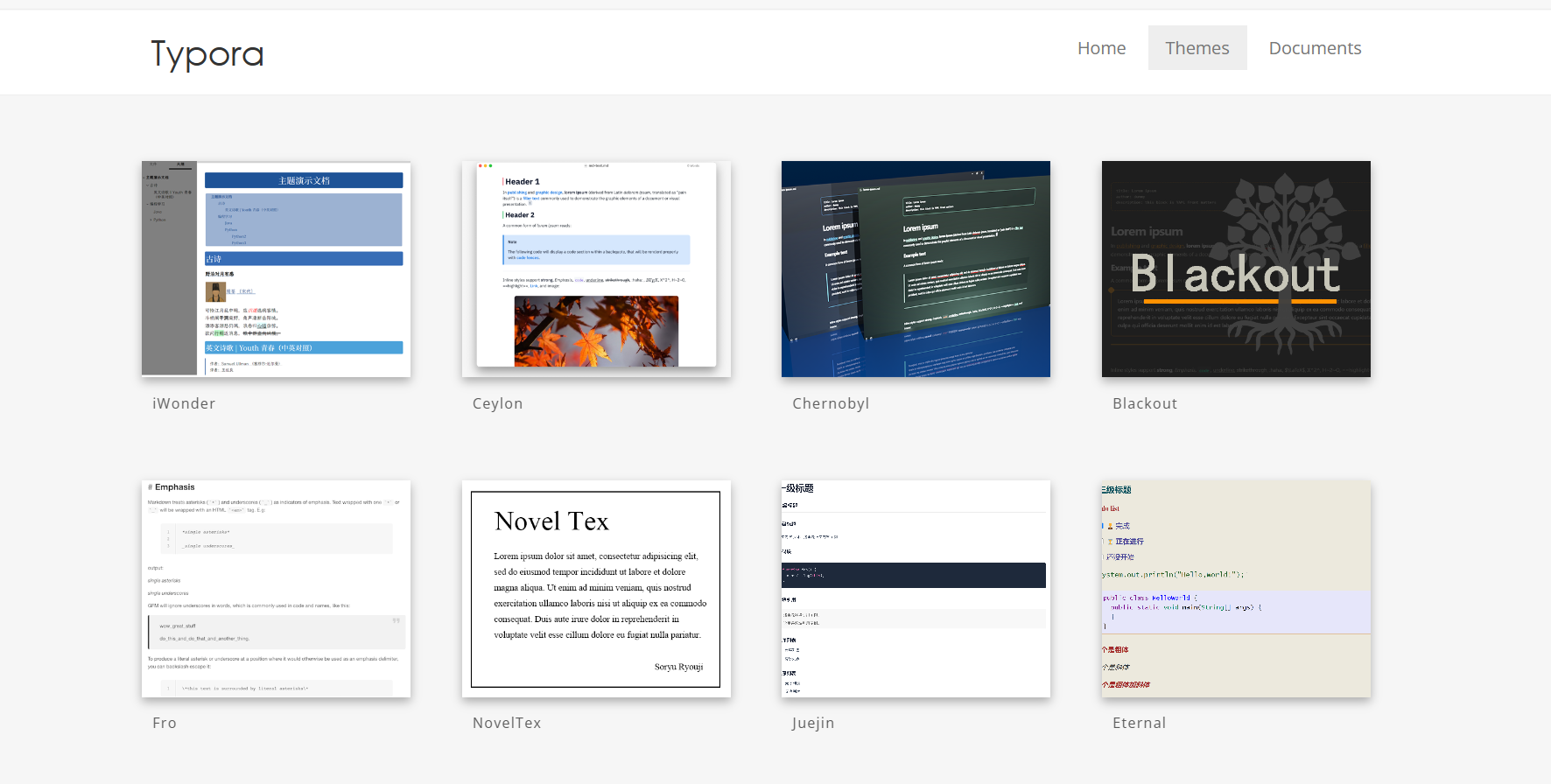Click the Juejin theme title
1551x784 pixels.
[813, 723]
